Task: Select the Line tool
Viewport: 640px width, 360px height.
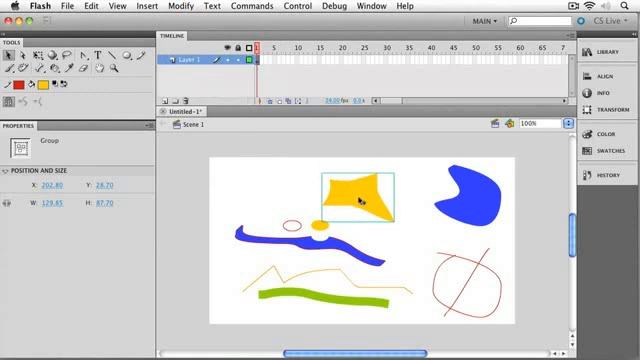Action: (x=112, y=55)
